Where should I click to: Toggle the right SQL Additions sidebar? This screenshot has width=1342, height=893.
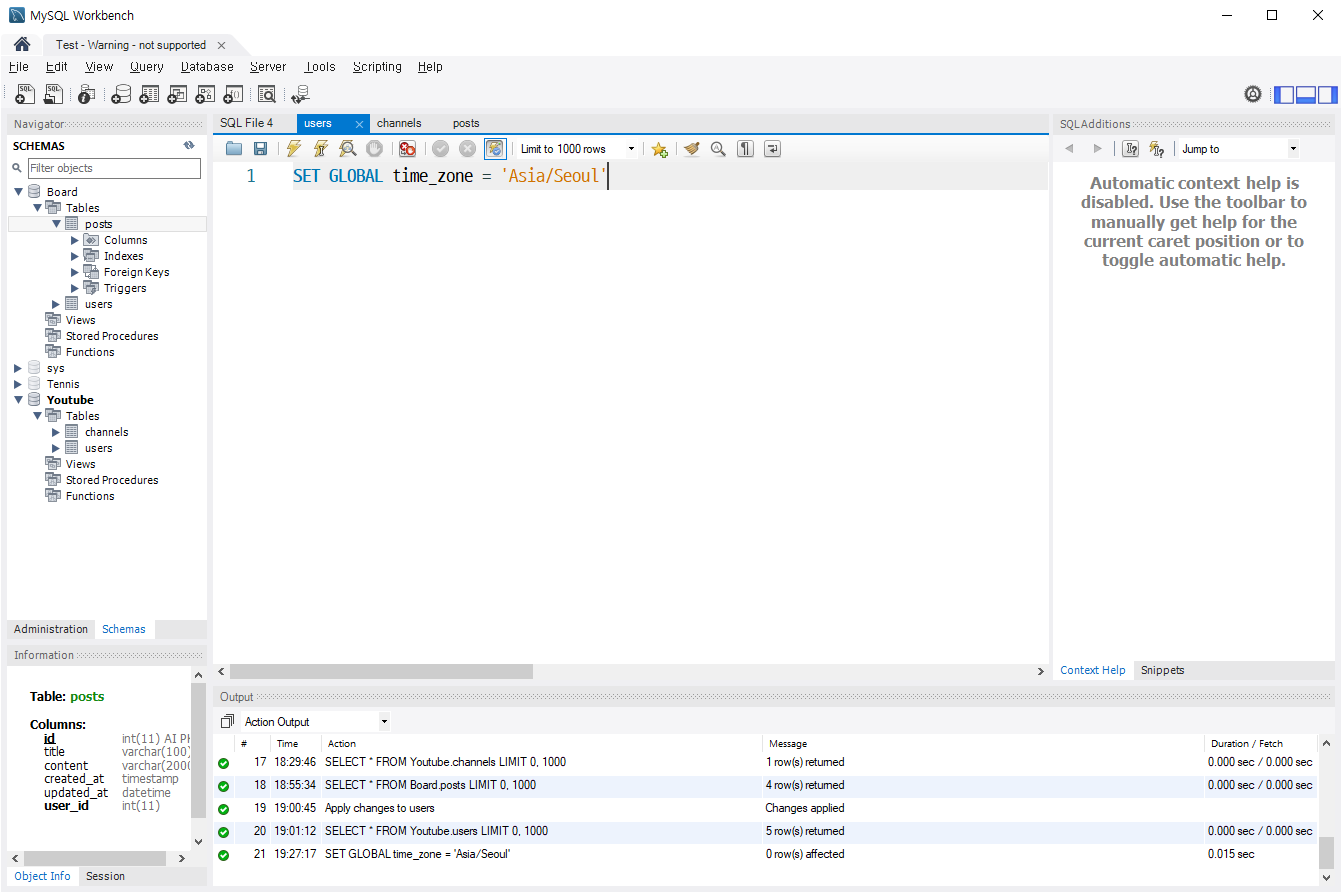(1327, 95)
